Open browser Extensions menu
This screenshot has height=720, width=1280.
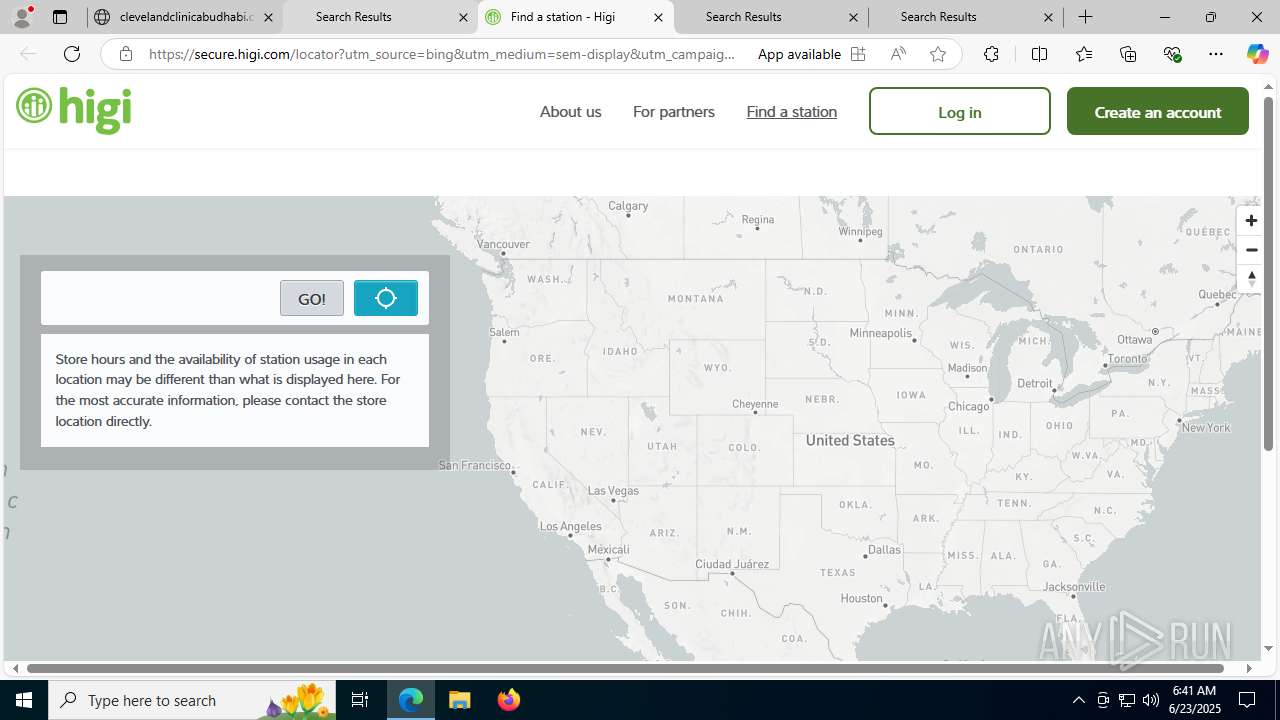click(991, 54)
